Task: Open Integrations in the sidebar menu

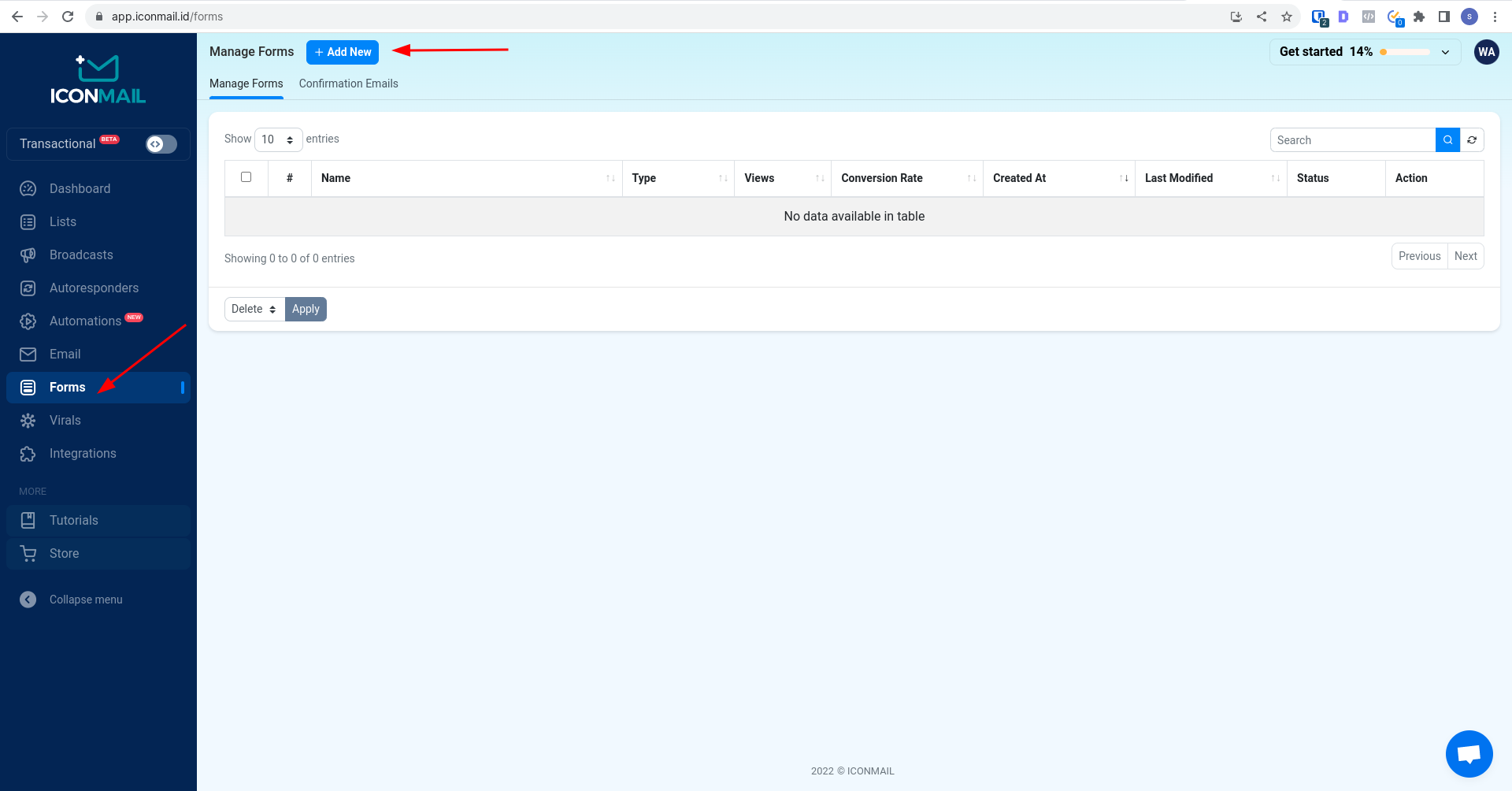Action: click(83, 454)
